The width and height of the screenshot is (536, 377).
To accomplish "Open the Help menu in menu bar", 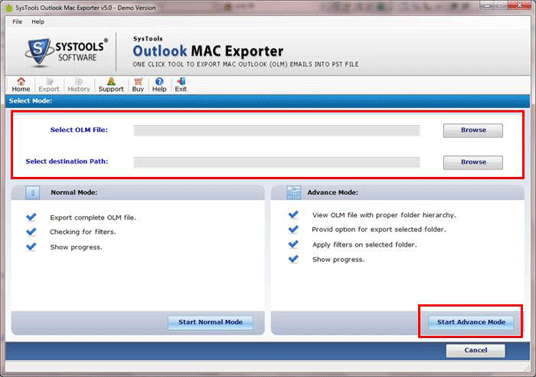I will pyautogui.click(x=38, y=22).
